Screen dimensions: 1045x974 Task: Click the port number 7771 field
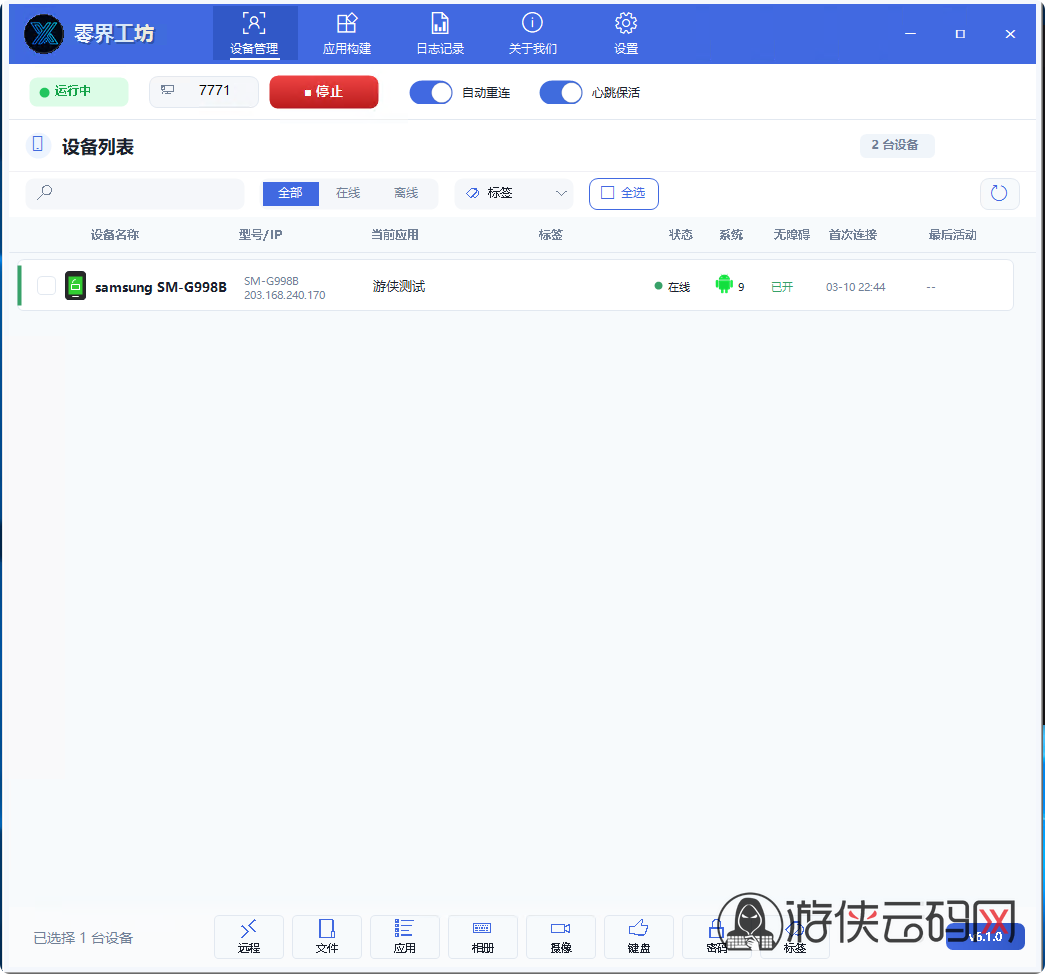pyautogui.click(x=214, y=91)
